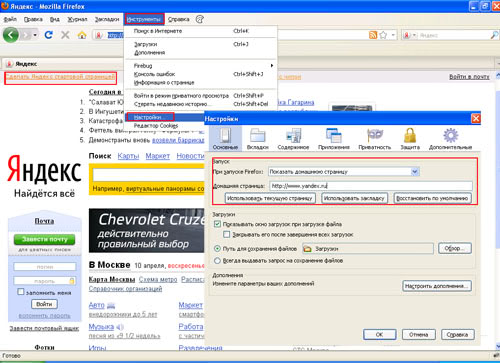Open the Приватность settings panel icon

pos(375,139)
